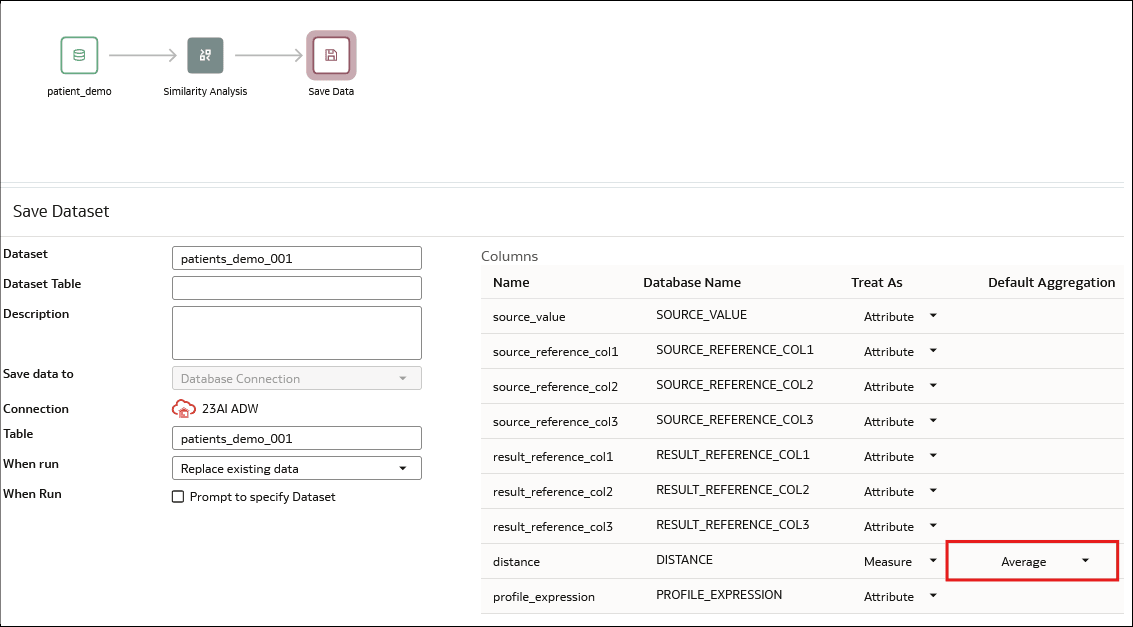Click the Default Aggregation column header
Viewport: 1133px width, 627px height.
(x=1051, y=282)
